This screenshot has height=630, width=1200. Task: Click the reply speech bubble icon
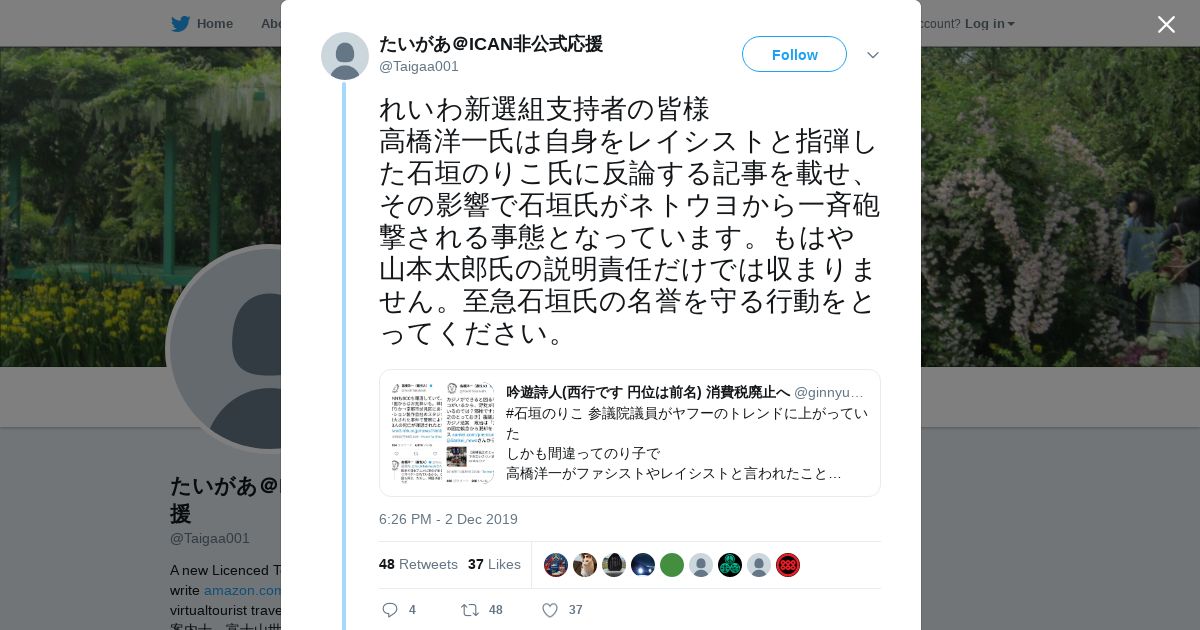[x=390, y=609]
